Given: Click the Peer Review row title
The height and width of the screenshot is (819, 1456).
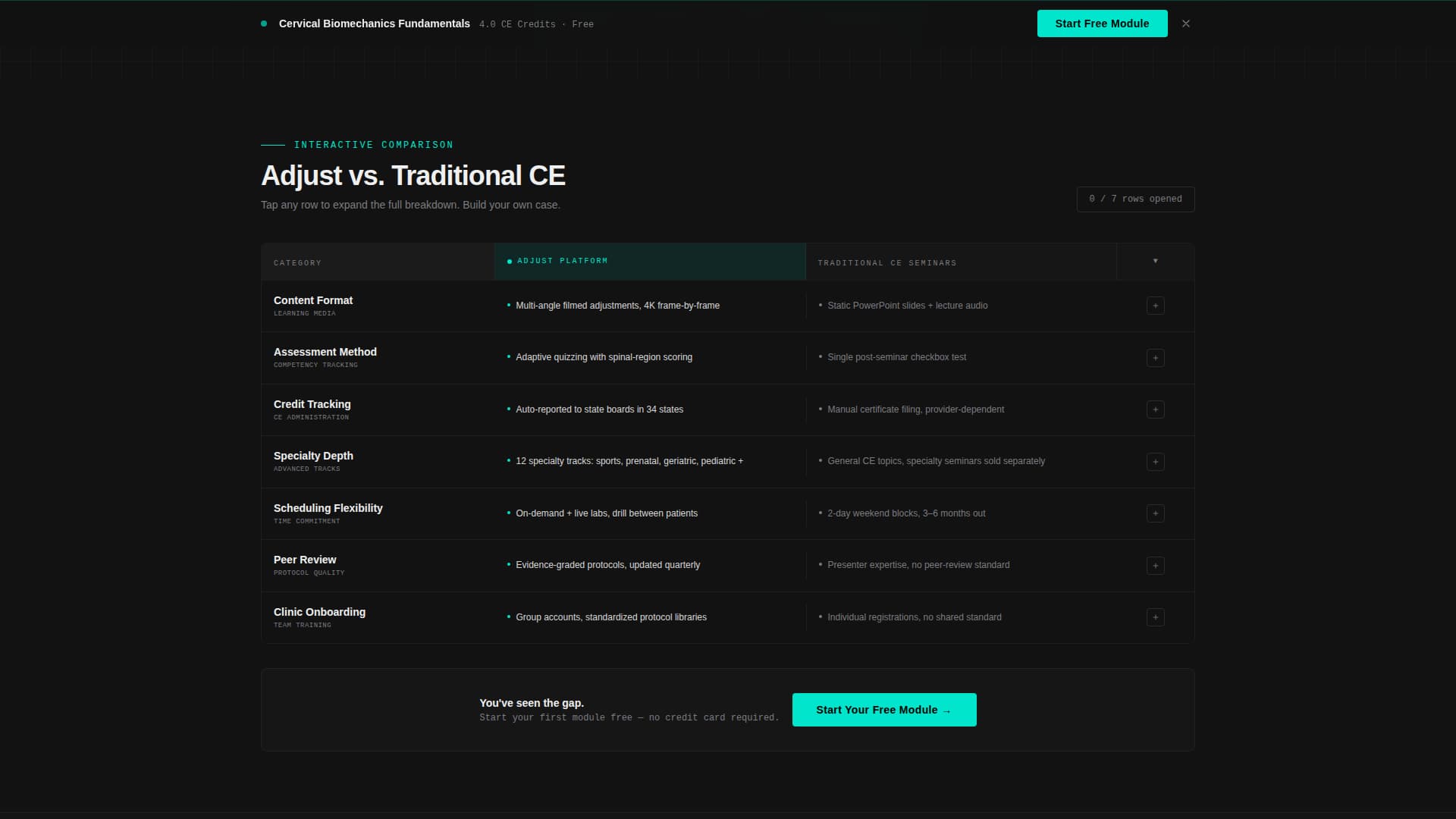Looking at the screenshot, I should click(305, 560).
